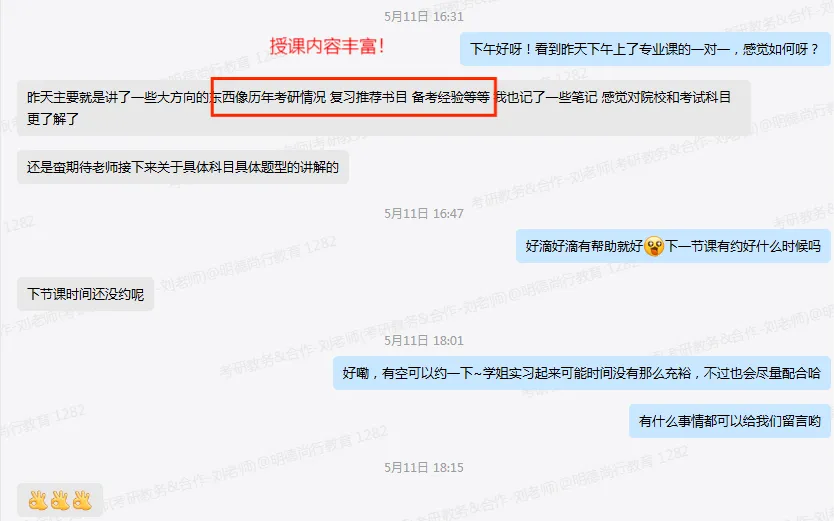
Task: Click the text 更了解了 in gray bubble
Action: point(53,119)
